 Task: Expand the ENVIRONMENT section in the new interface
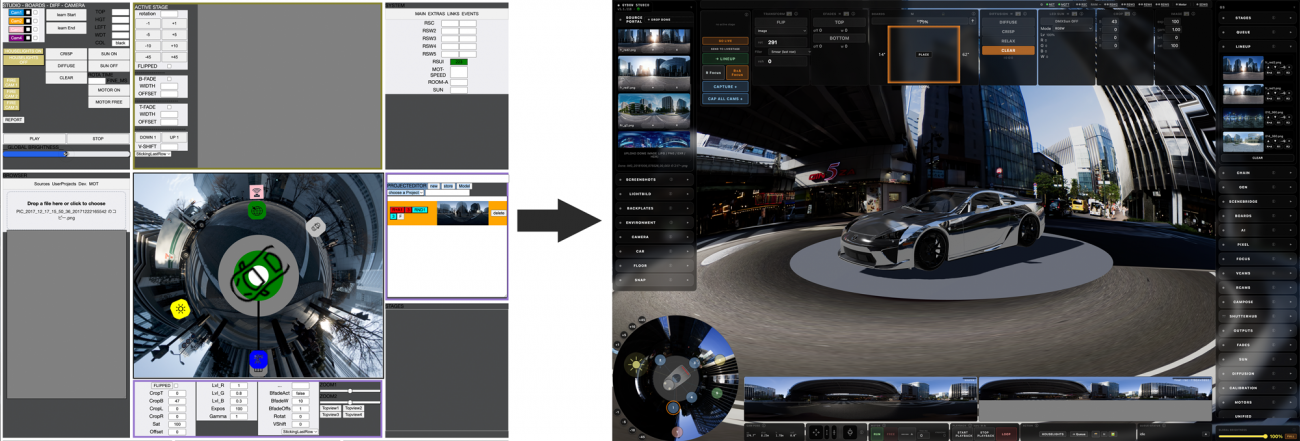(653, 222)
